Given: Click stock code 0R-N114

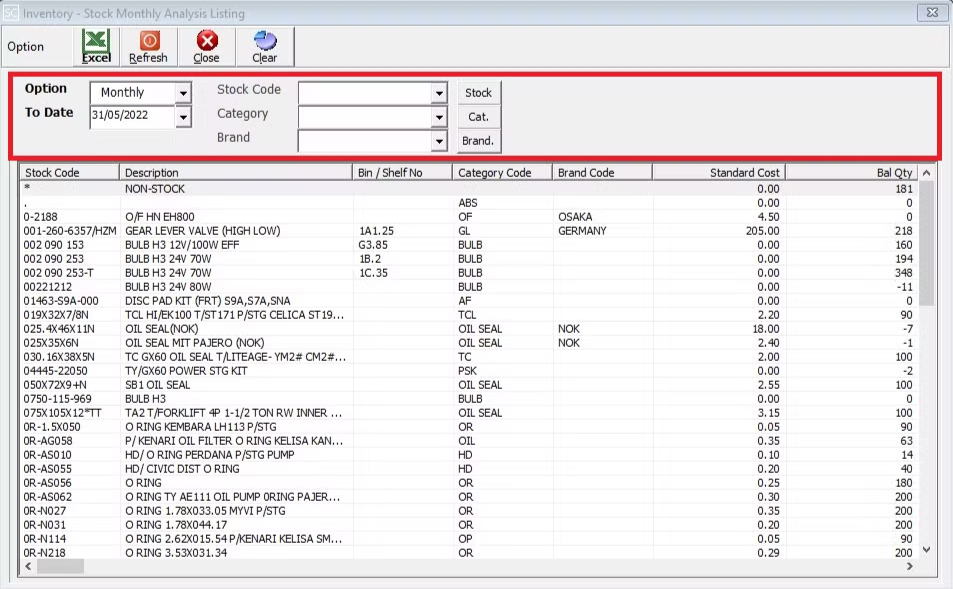Looking at the screenshot, I should click(45, 539).
